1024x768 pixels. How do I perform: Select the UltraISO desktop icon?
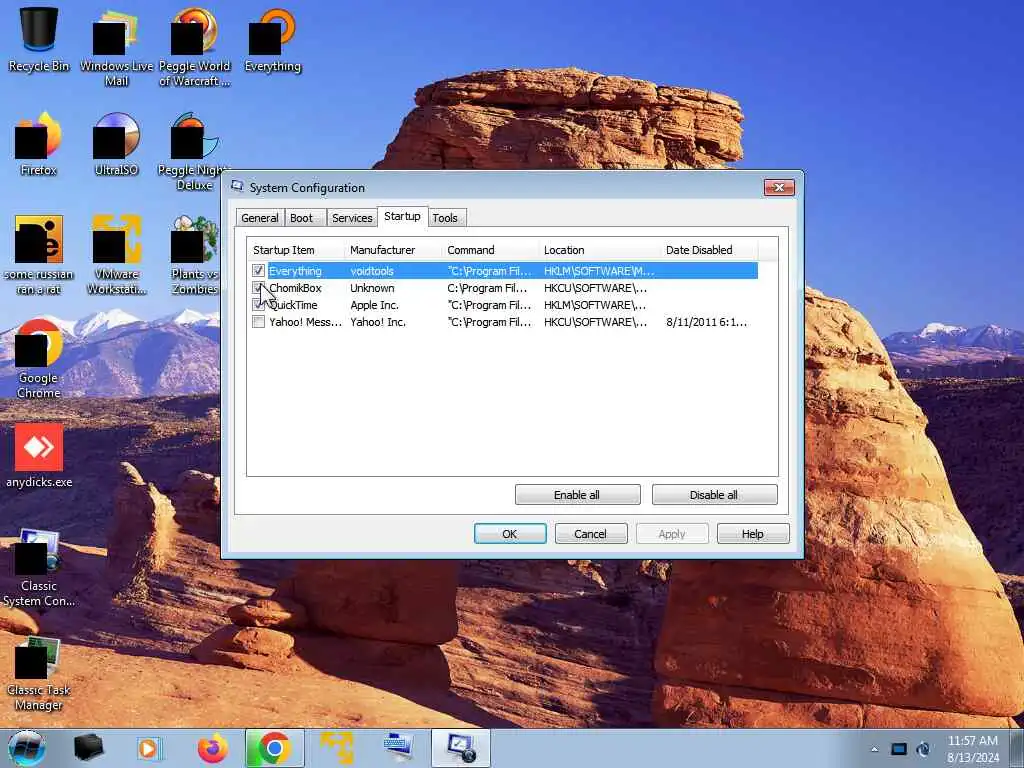tap(116, 142)
